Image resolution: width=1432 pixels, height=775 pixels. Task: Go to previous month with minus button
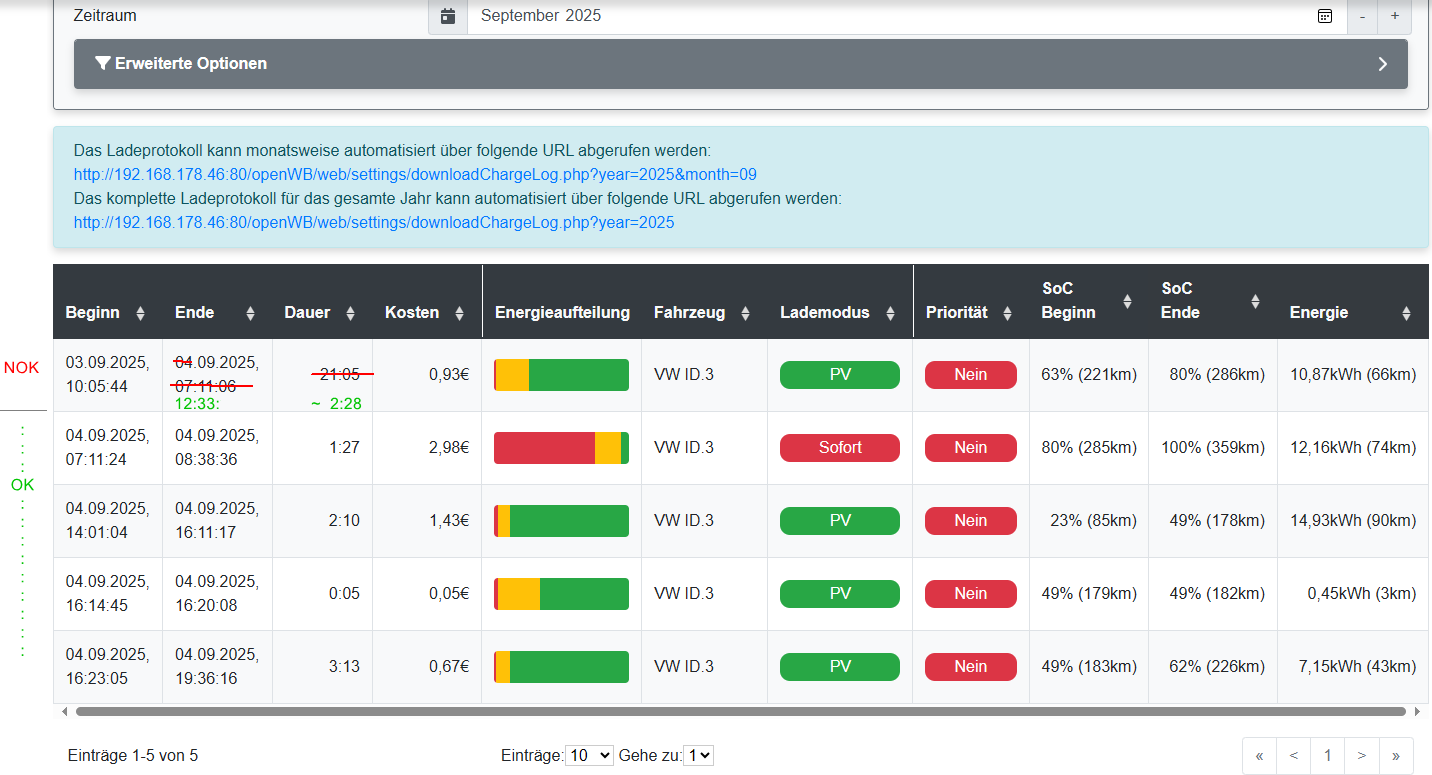pyautogui.click(x=1362, y=16)
